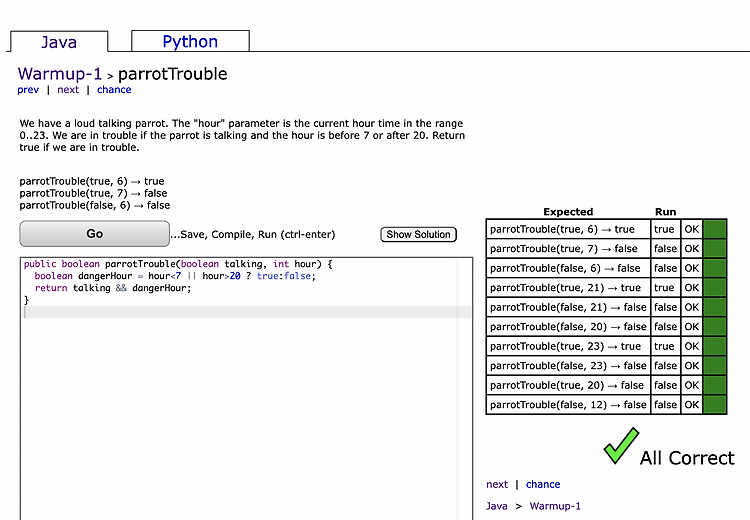Select the parrotTrouble(false, 23) → false result cell
750x520 pixels.
click(568, 365)
